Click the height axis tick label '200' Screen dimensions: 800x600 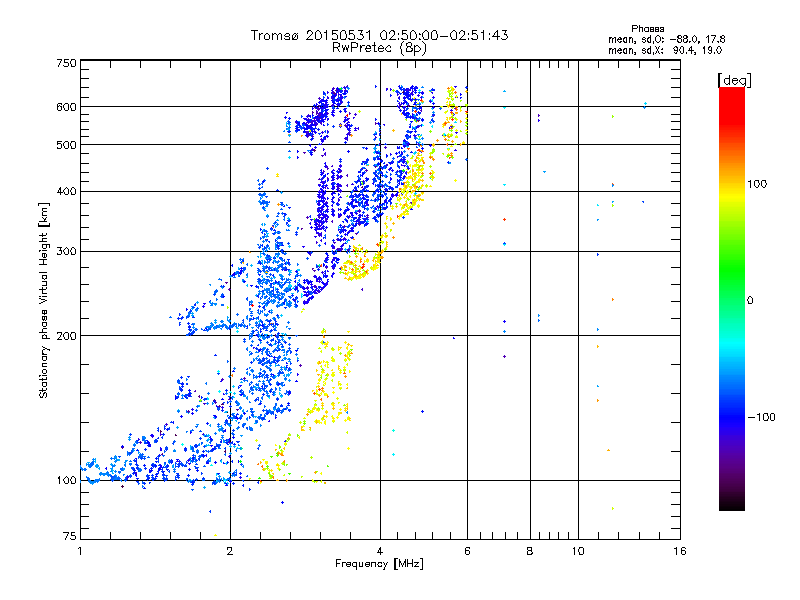pos(66,336)
